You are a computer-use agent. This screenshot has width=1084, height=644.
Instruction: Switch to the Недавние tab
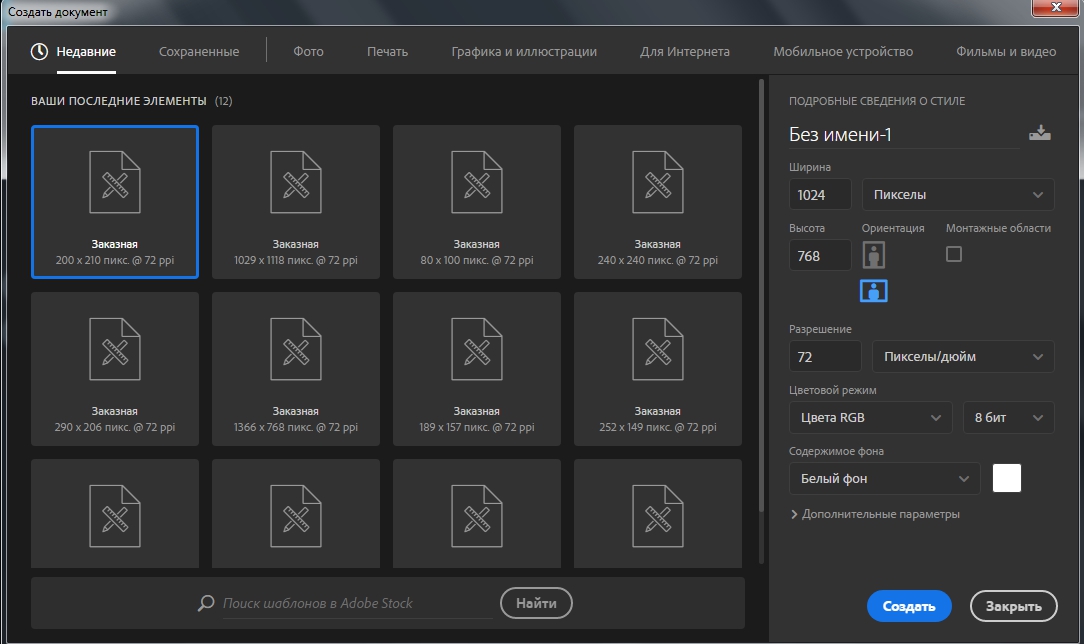pyautogui.click(x=86, y=52)
